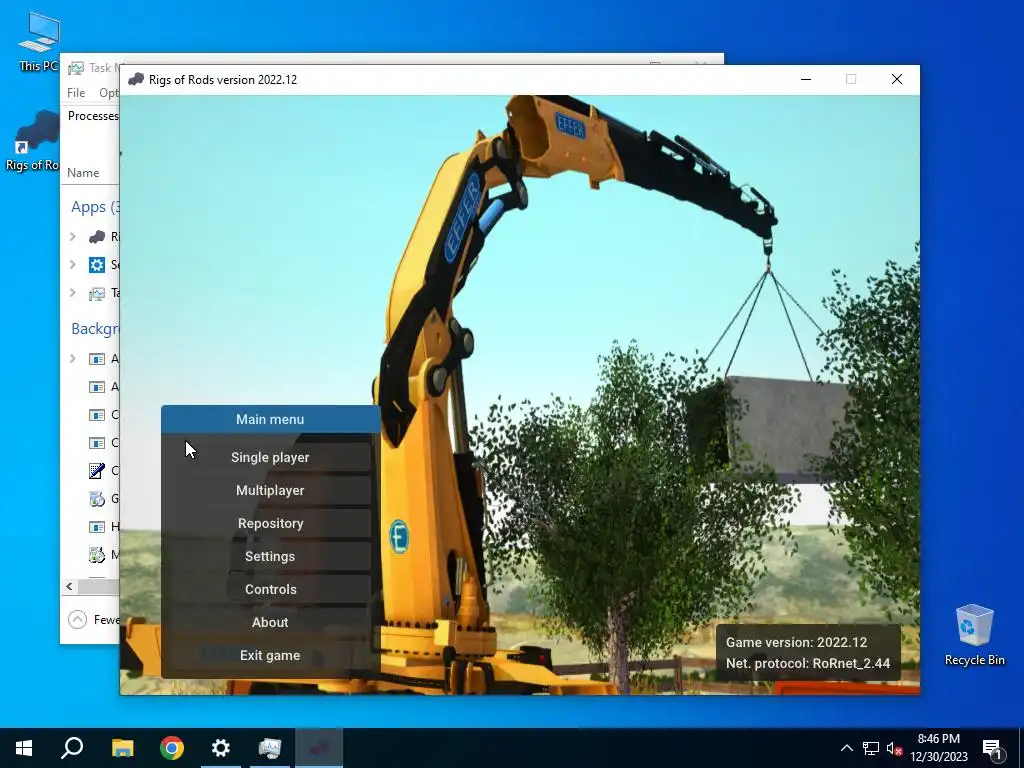Screen dimensions: 1024x768
Task: Open Controls from the Main menu
Action: [x=270, y=589]
